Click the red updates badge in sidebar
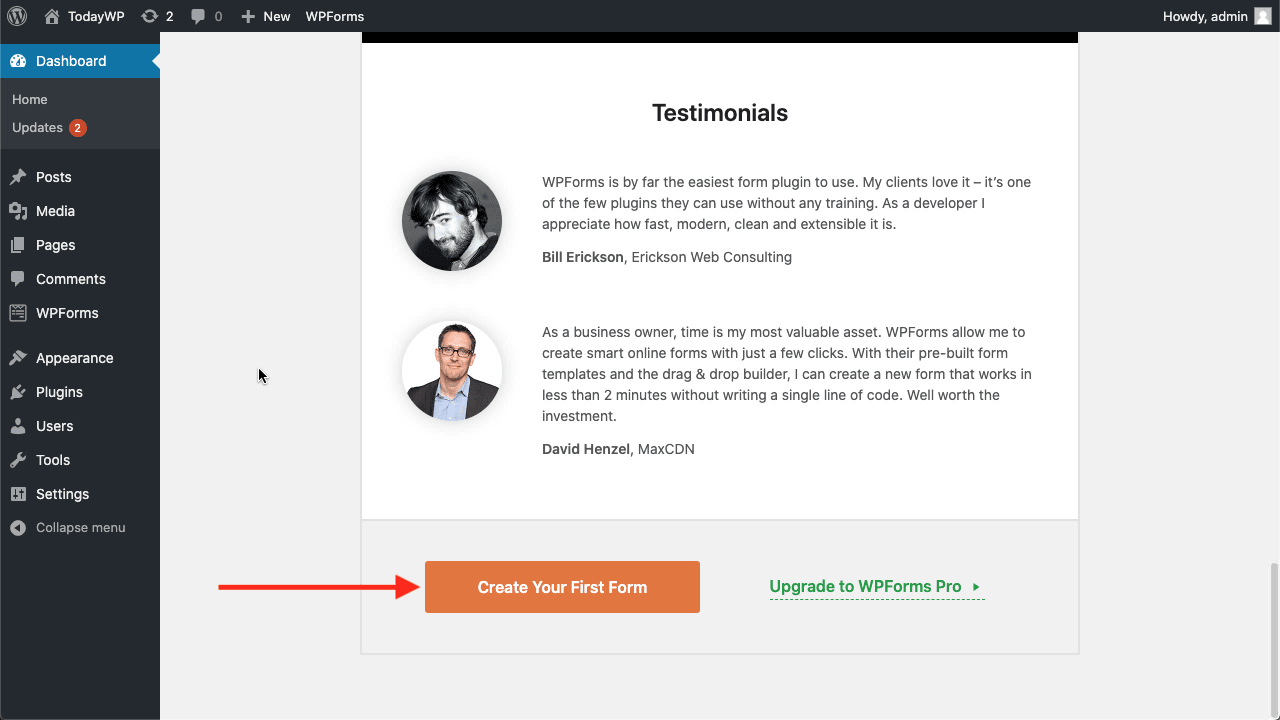 pos(78,128)
